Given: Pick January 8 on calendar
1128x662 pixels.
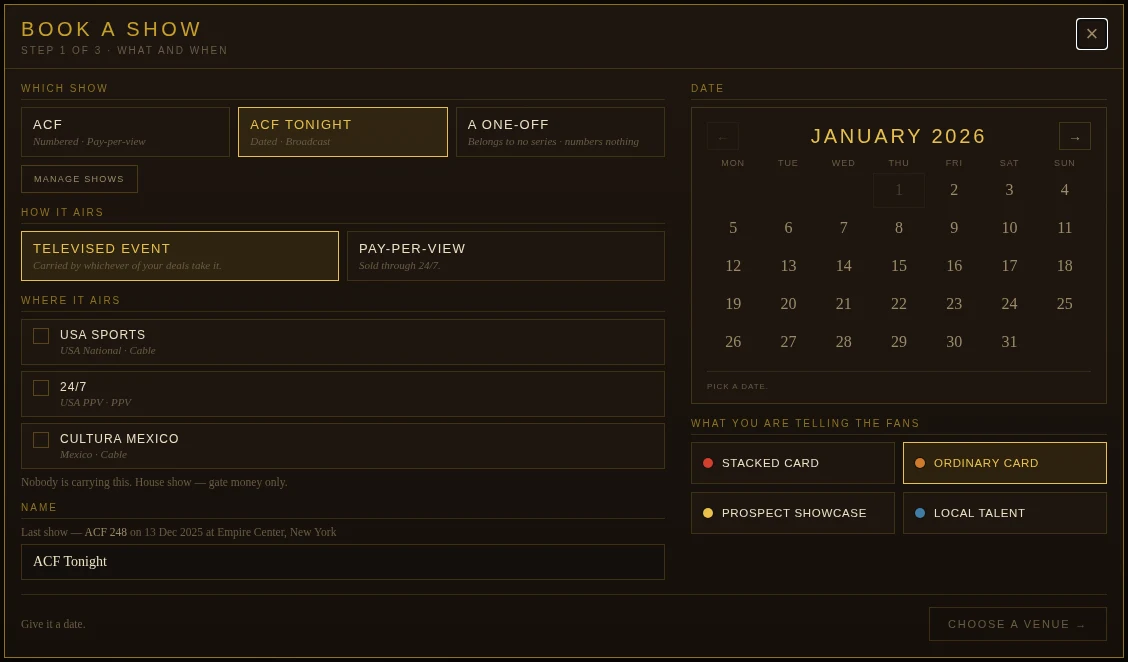Looking at the screenshot, I should pos(899,228).
